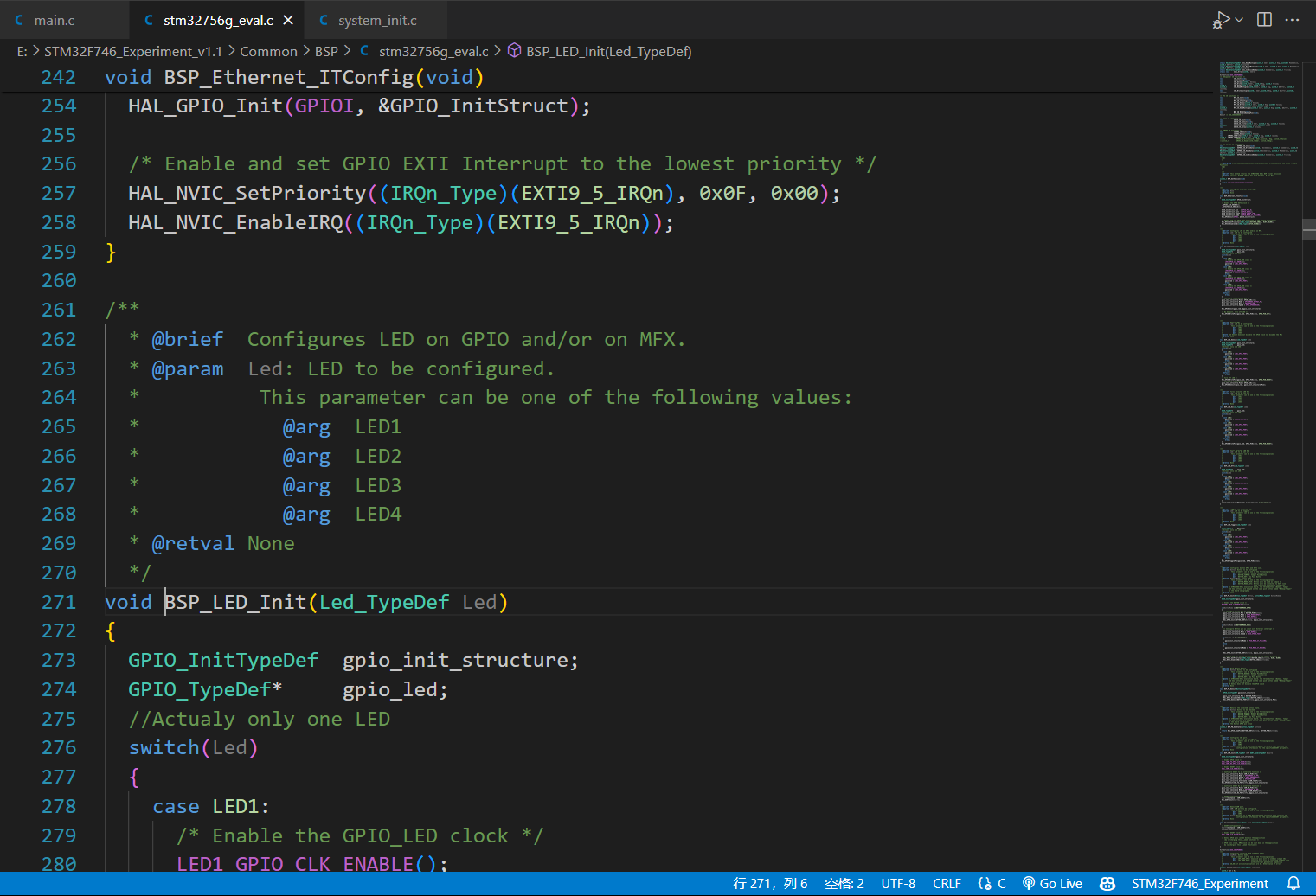
Task: Click comment //Actualy only one LED
Action: 260,720
